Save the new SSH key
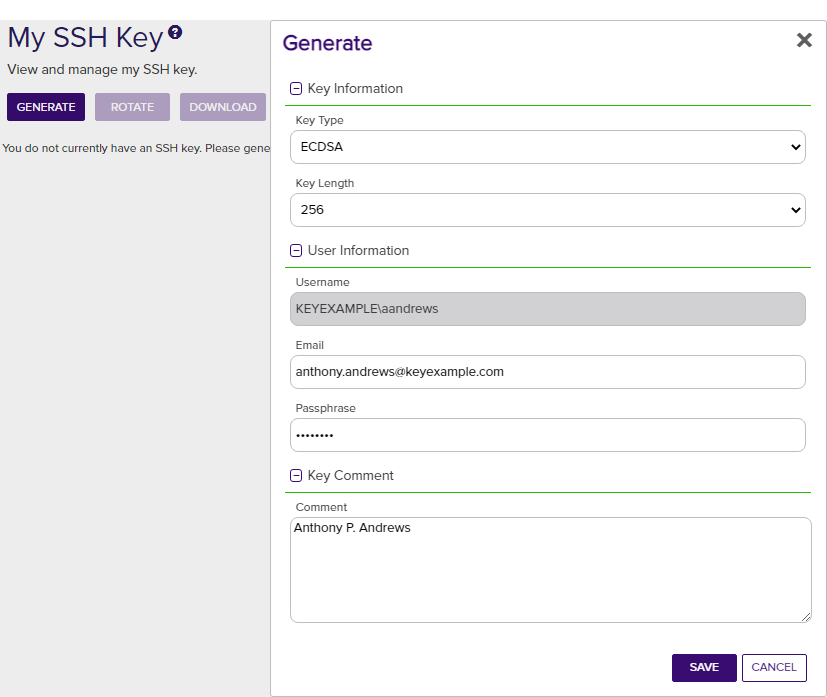Image resolution: width=827 pixels, height=697 pixels. pyautogui.click(x=704, y=667)
